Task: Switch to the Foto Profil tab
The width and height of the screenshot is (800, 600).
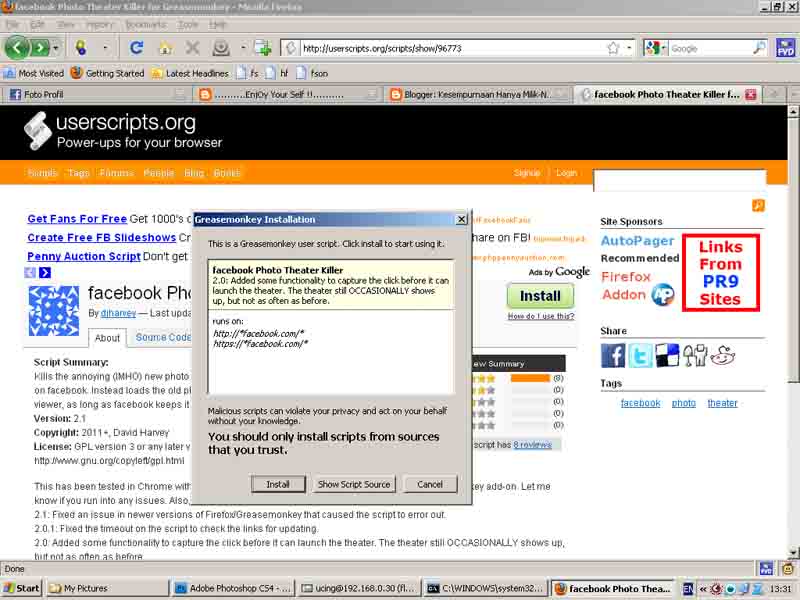Action: 94,94
